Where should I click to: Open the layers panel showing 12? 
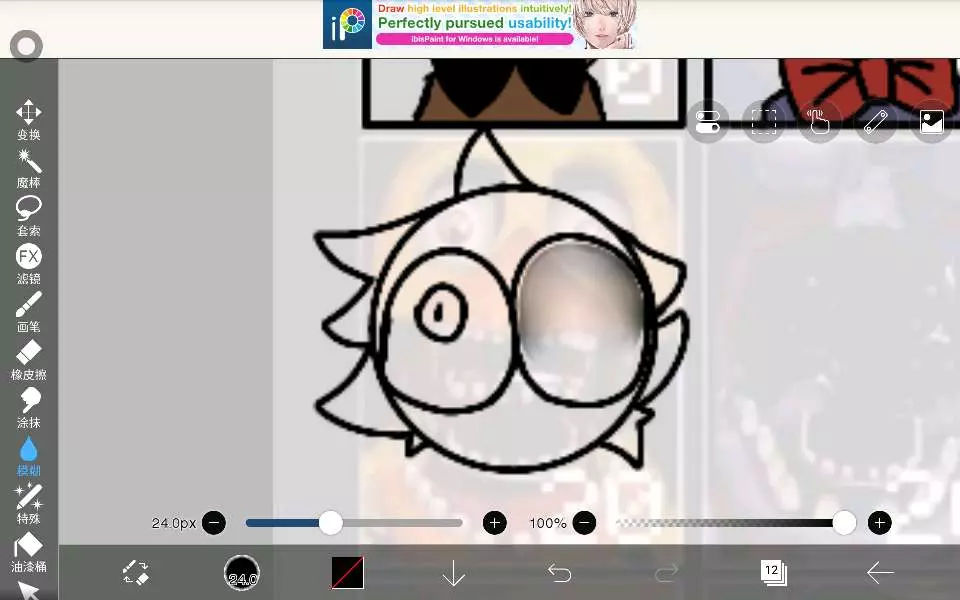(x=773, y=572)
